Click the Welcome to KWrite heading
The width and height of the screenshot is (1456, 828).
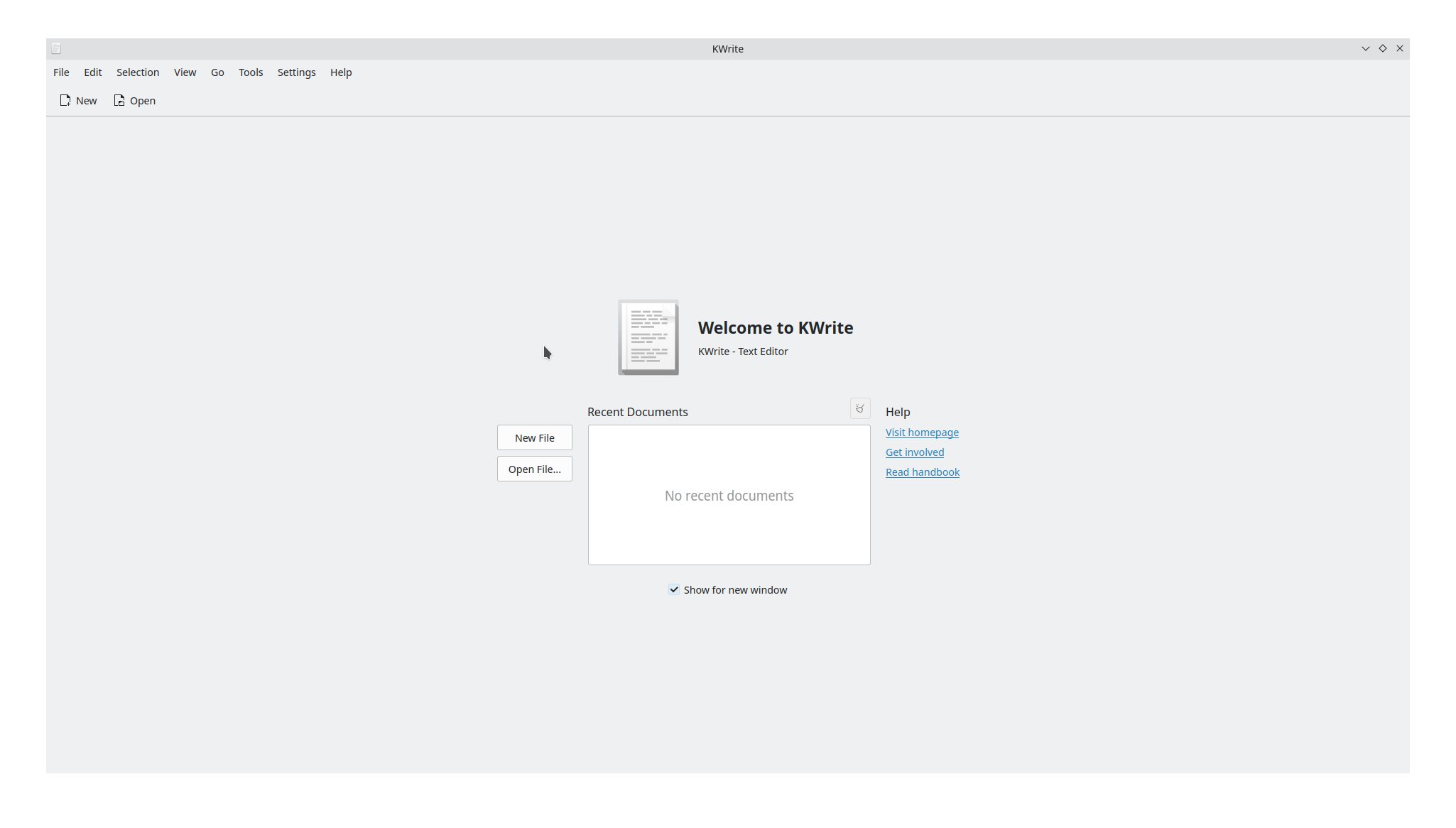[x=776, y=328]
